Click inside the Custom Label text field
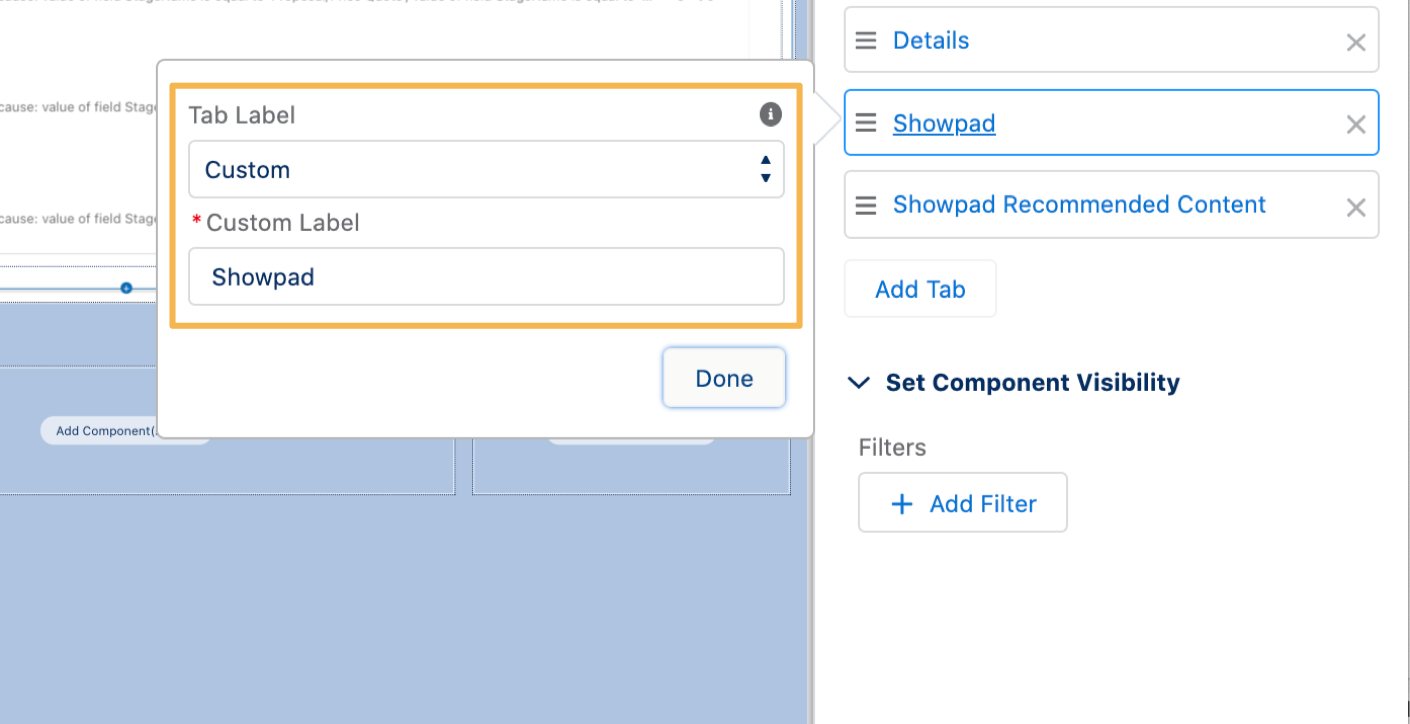 pyautogui.click(x=486, y=277)
